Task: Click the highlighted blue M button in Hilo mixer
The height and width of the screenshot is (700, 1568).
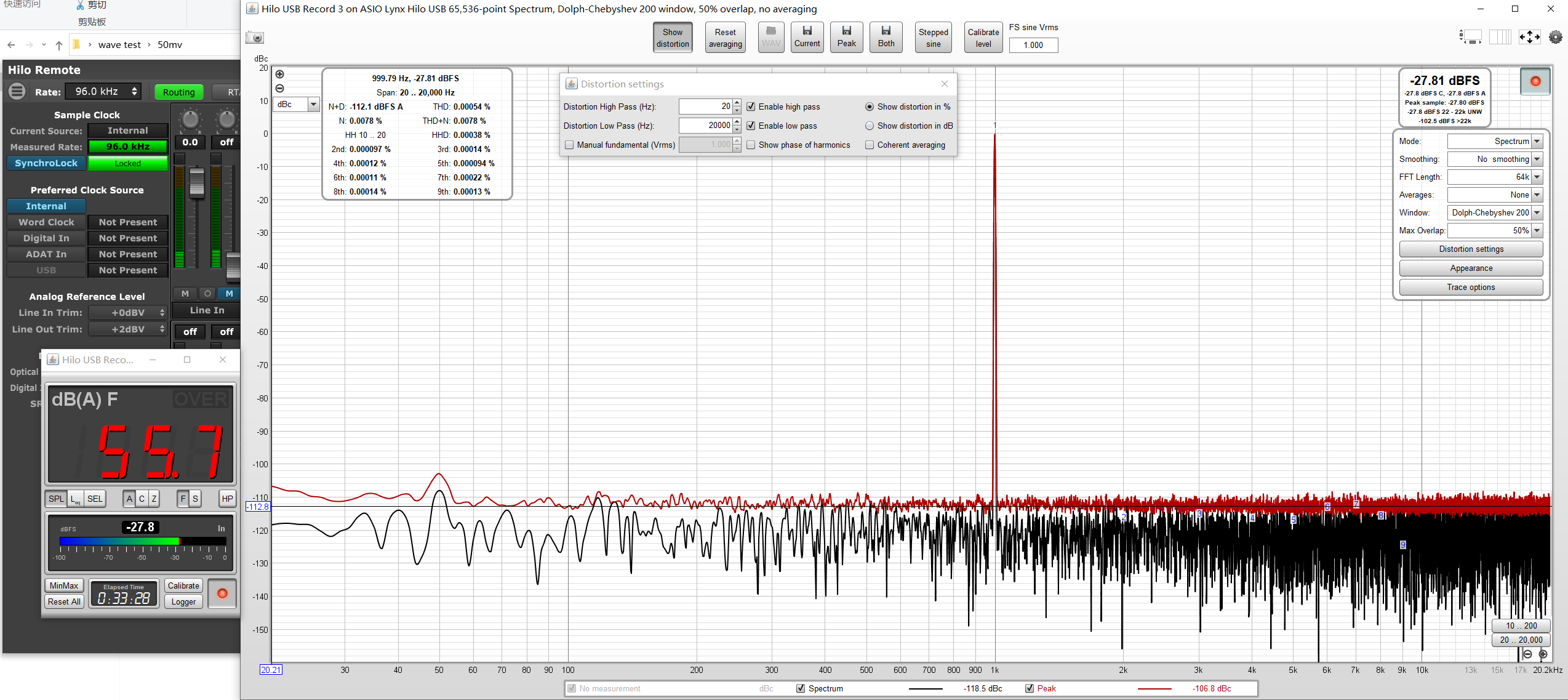Action: (229, 294)
